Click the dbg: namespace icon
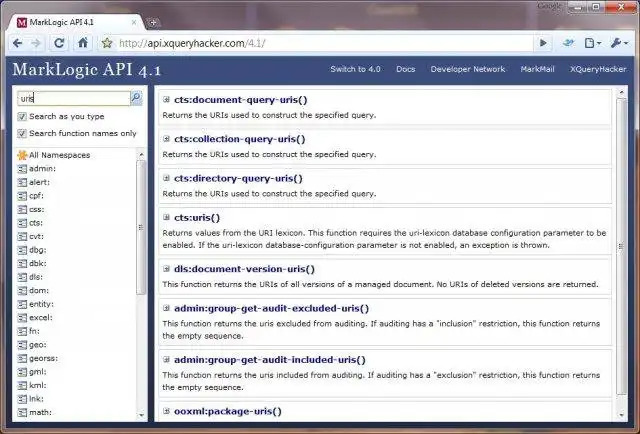Screen dimensions: 640x434 point(22,250)
